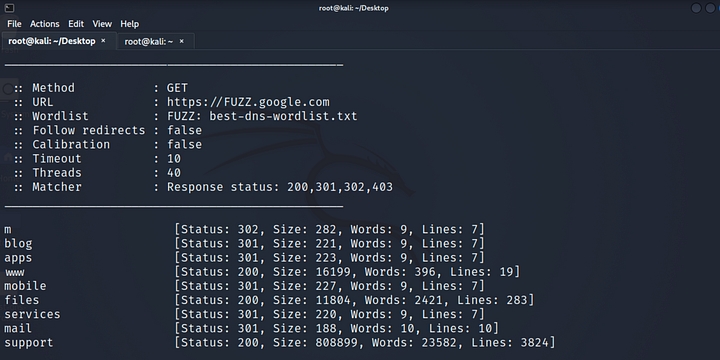The image size is (720, 360).
Task: Click the status details for mail row
Action: 336,328
